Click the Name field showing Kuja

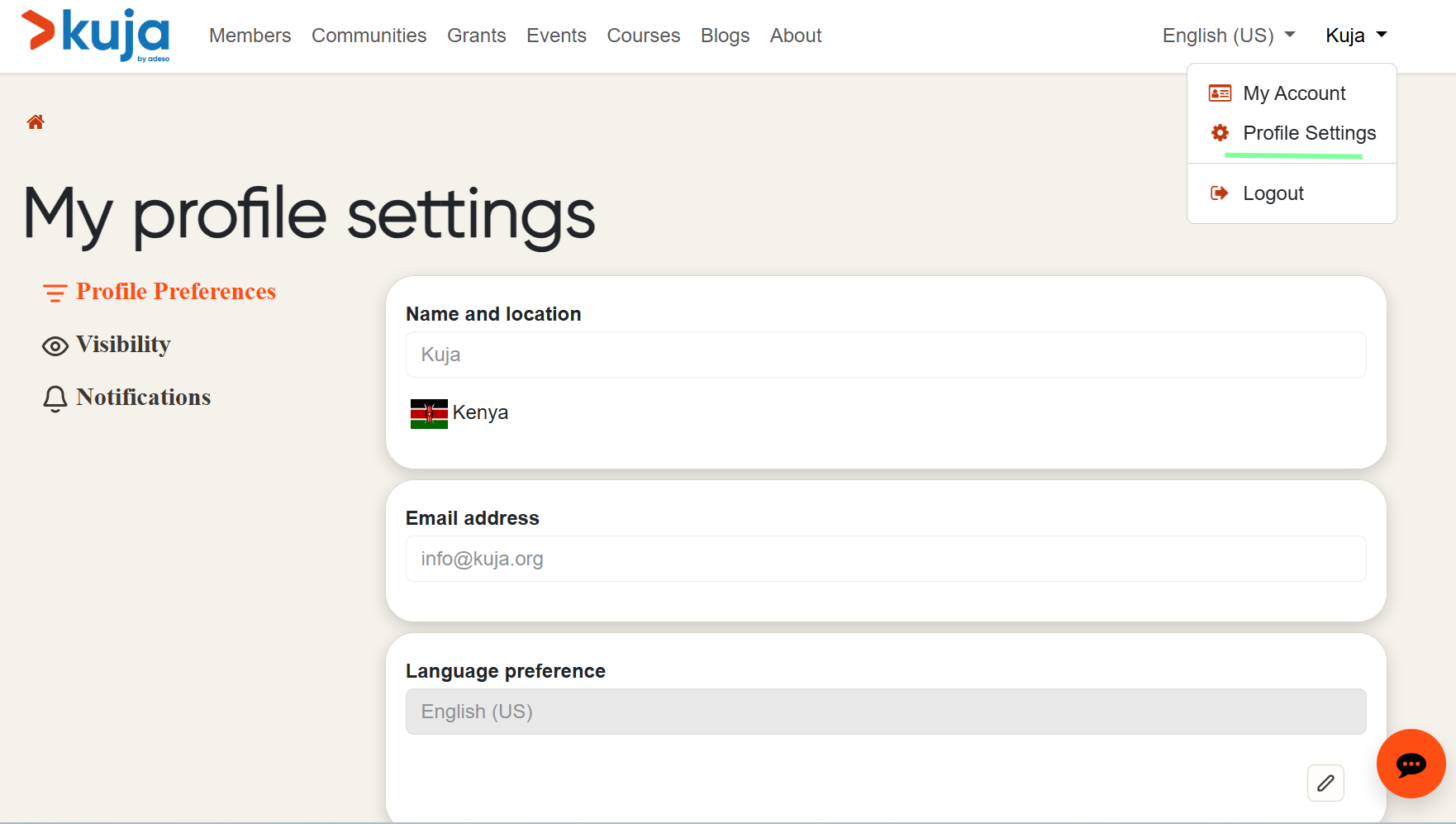tap(885, 355)
